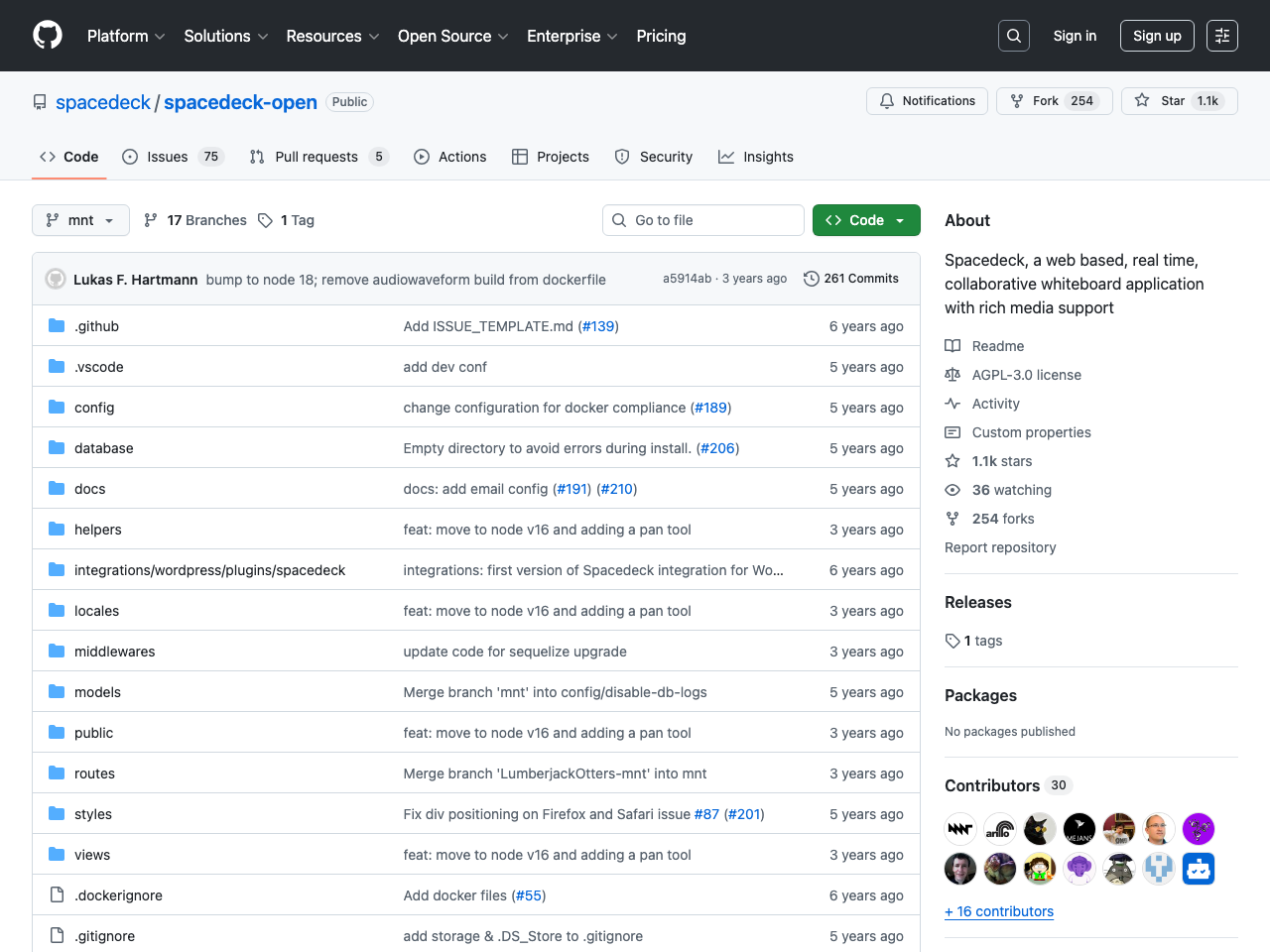Open the Readme via the book icon

[953, 346]
